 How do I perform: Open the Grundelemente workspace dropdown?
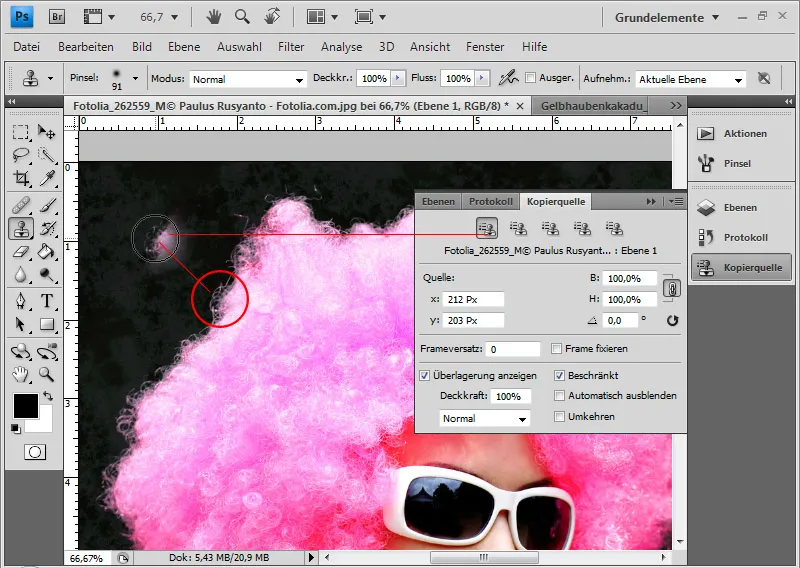[x=666, y=17]
